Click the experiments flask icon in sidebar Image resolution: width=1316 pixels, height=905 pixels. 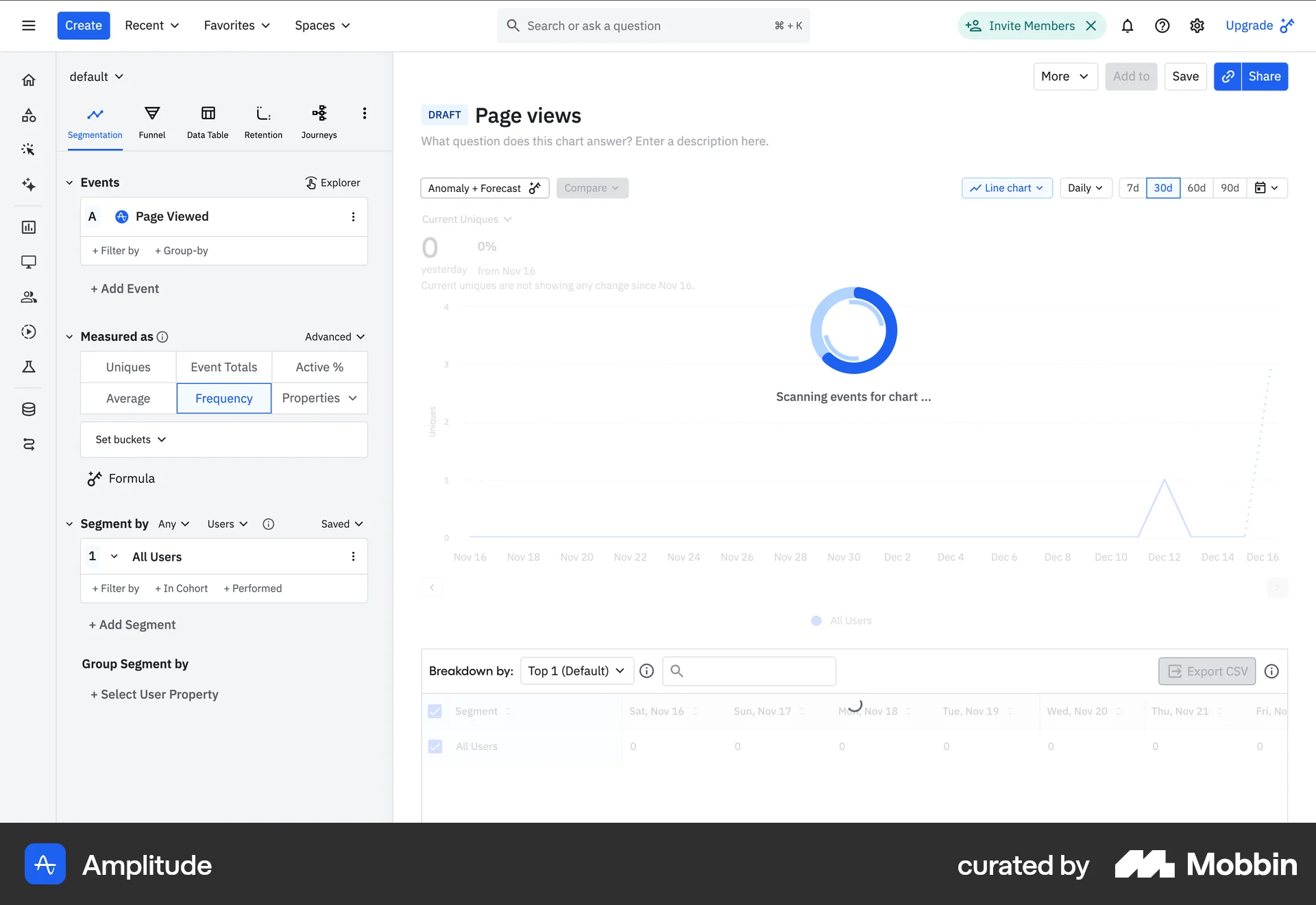(x=28, y=367)
